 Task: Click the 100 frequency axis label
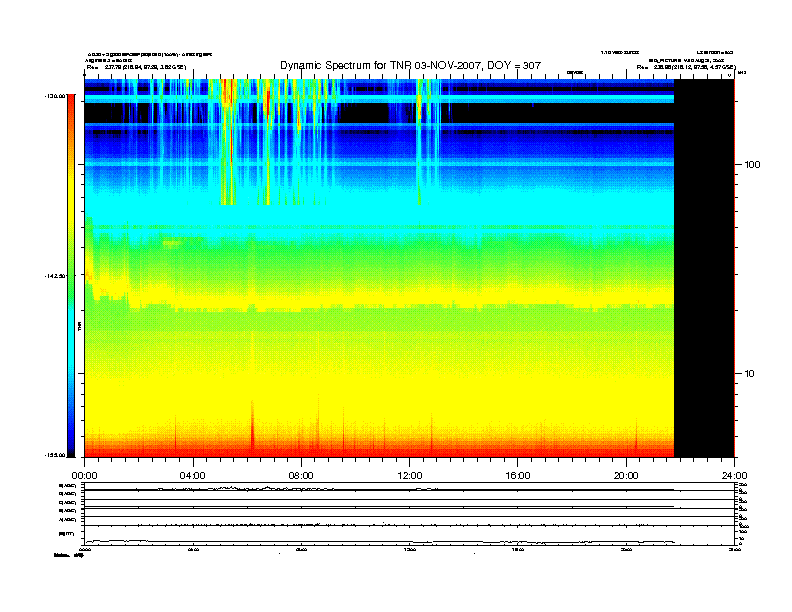coord(752,165)
